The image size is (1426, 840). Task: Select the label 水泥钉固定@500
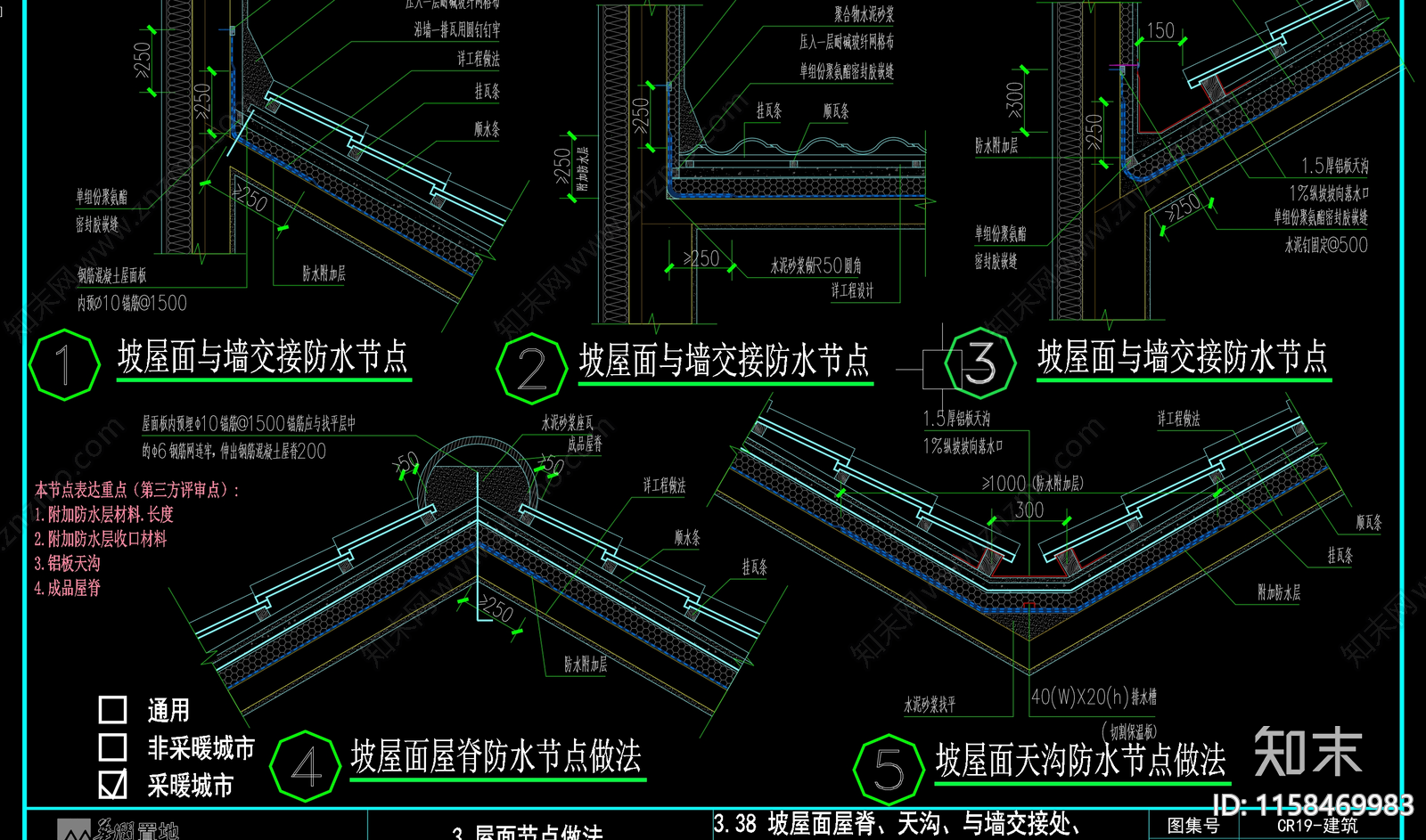(x=1326, y=245)
